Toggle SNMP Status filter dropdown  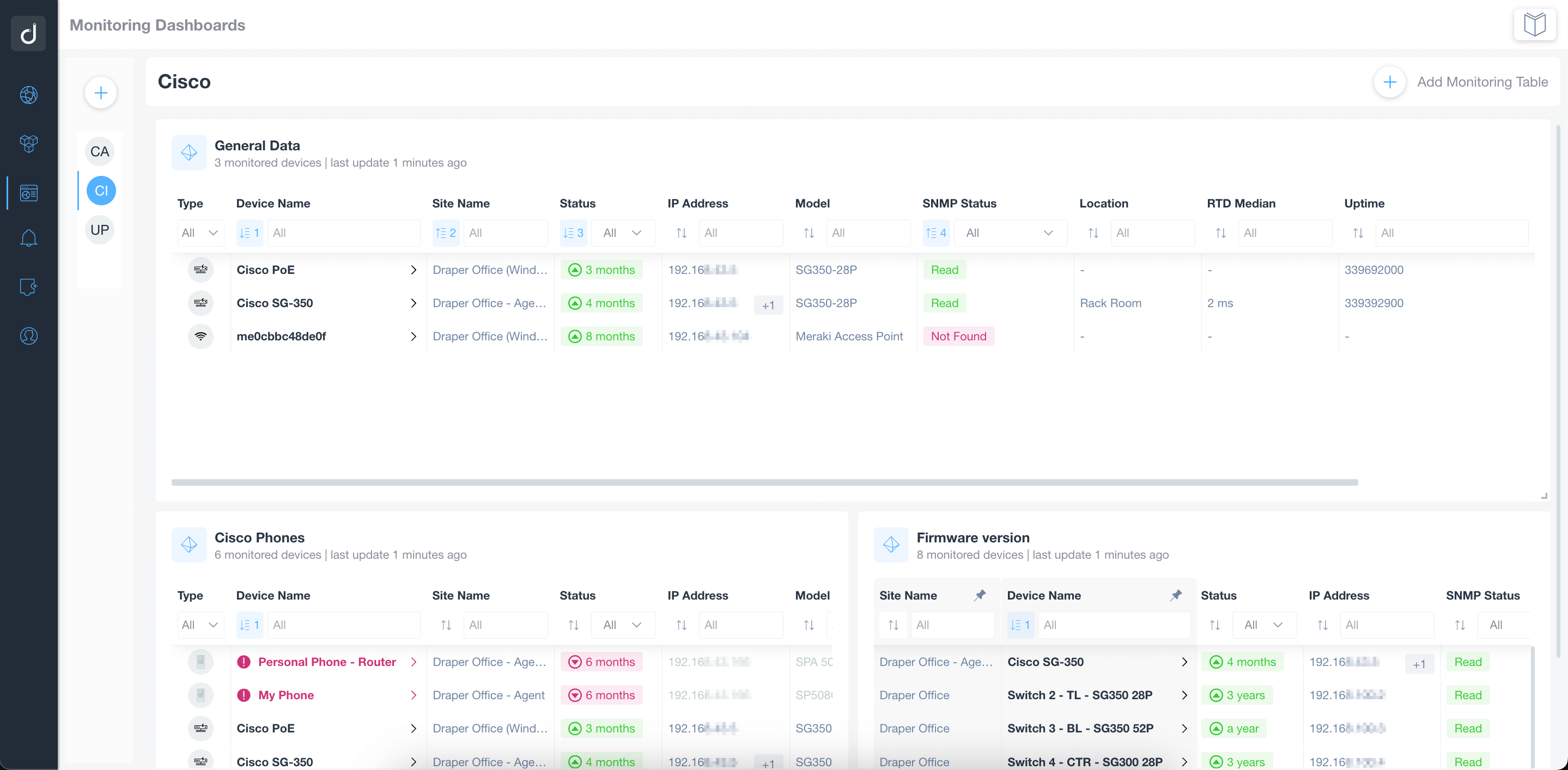pos(1050,232)
